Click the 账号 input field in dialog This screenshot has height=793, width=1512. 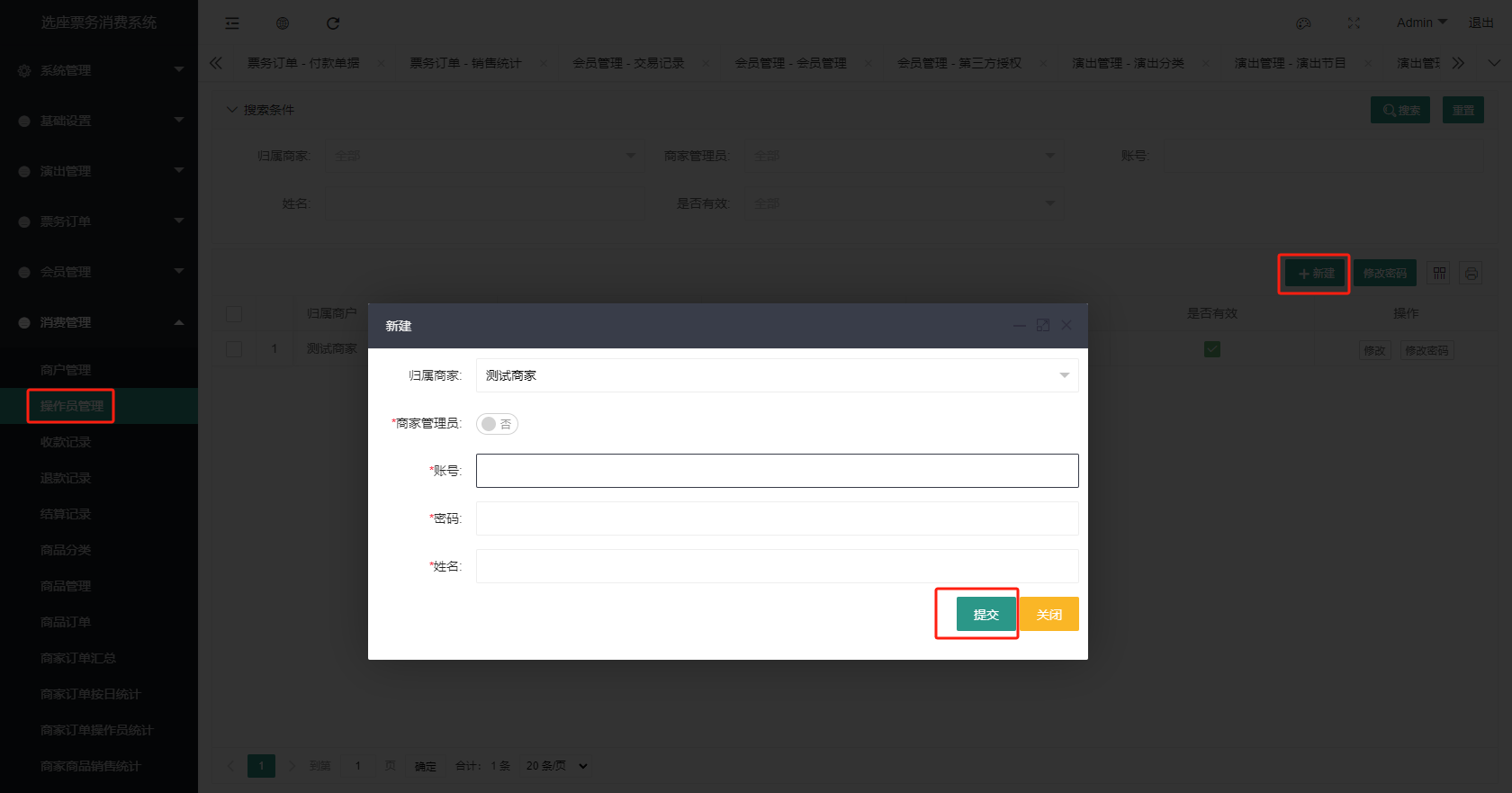[777, 471]
